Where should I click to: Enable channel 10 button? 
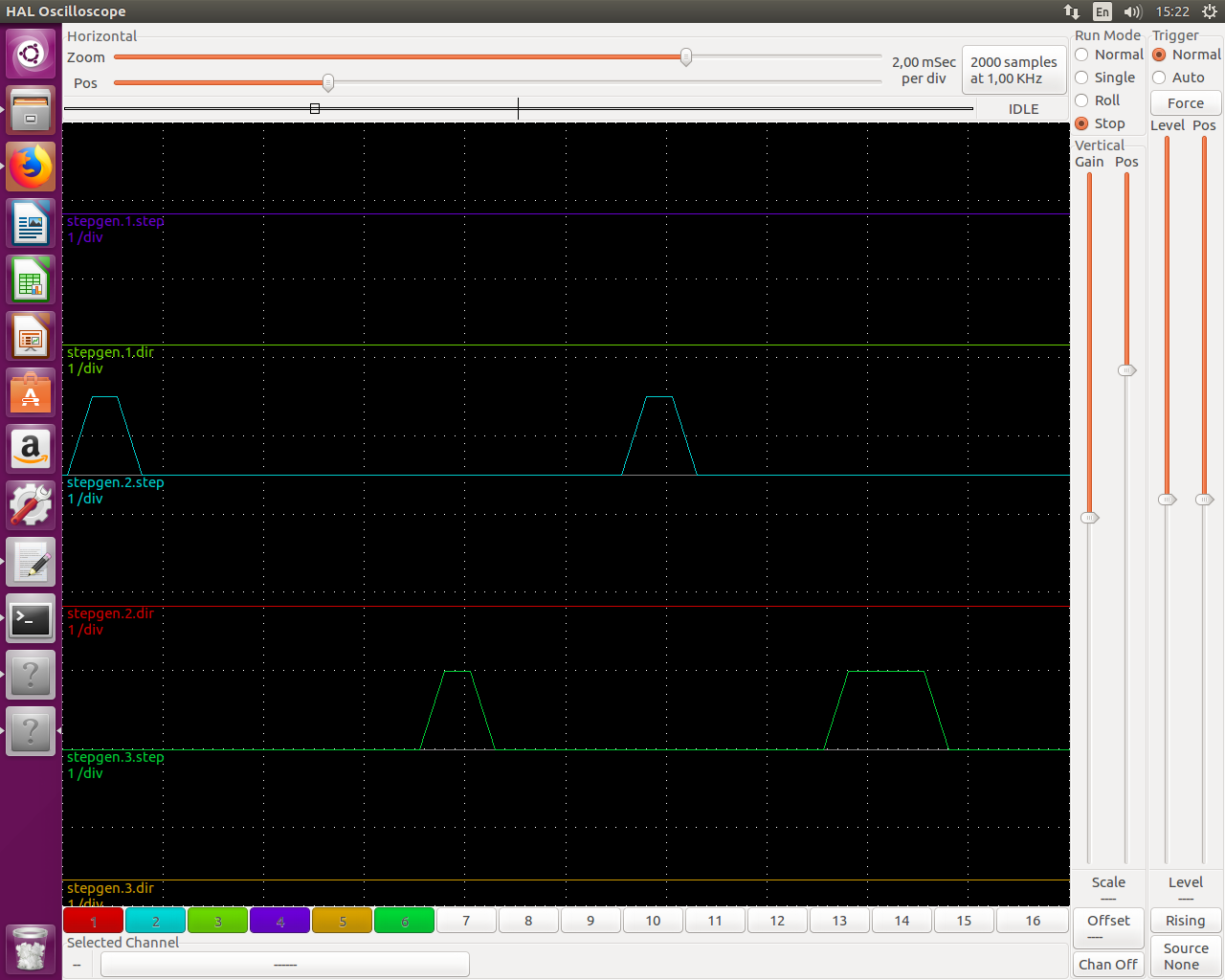[x=653, y=921]
